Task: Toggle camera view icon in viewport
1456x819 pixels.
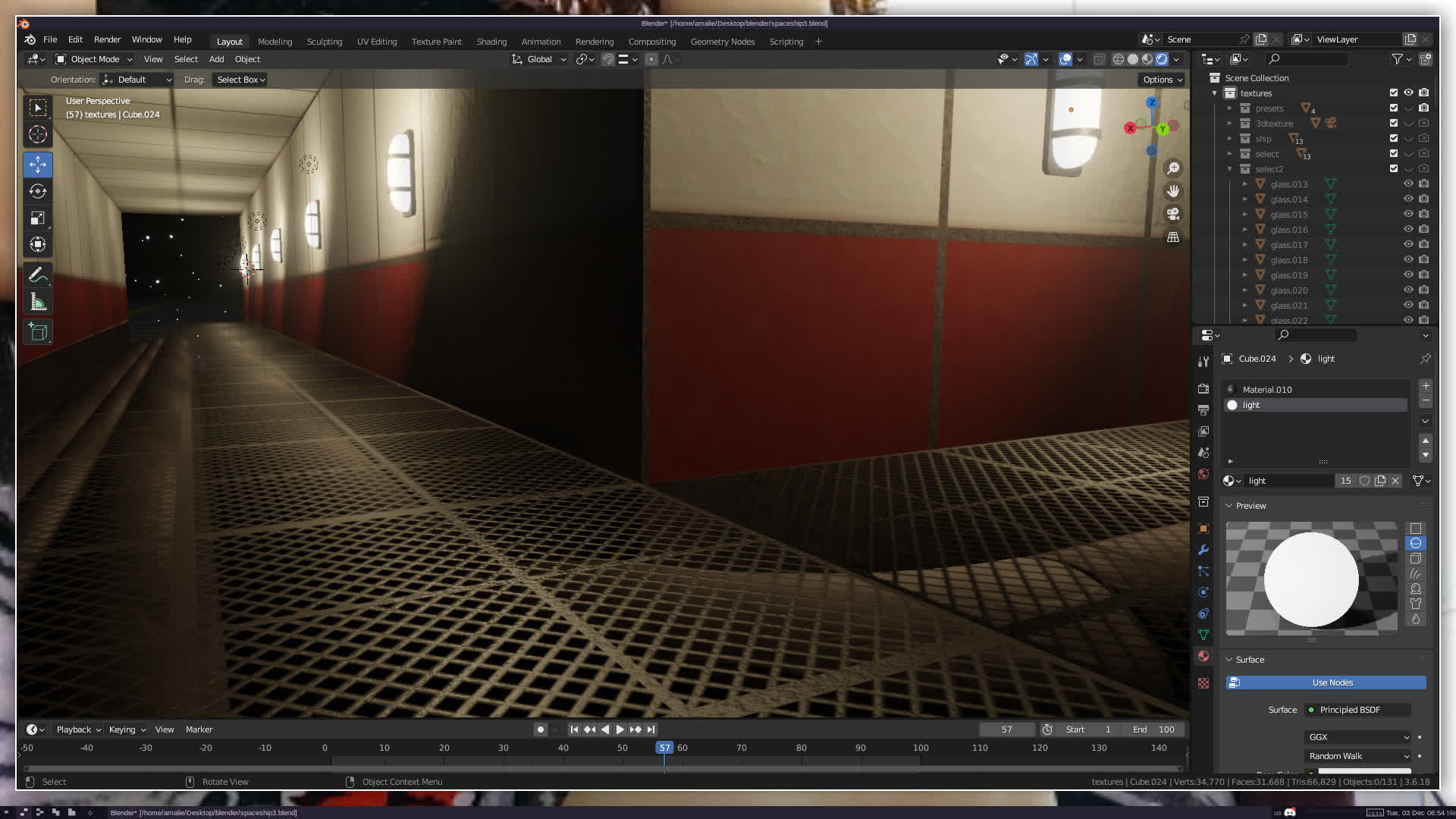Action: tap(1173, 214)
